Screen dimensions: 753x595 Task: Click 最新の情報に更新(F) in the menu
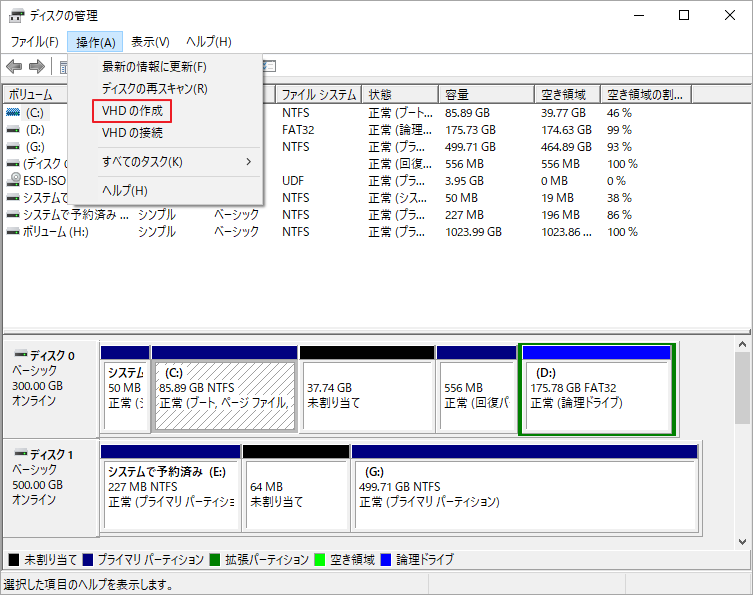(x=154, y=66)
